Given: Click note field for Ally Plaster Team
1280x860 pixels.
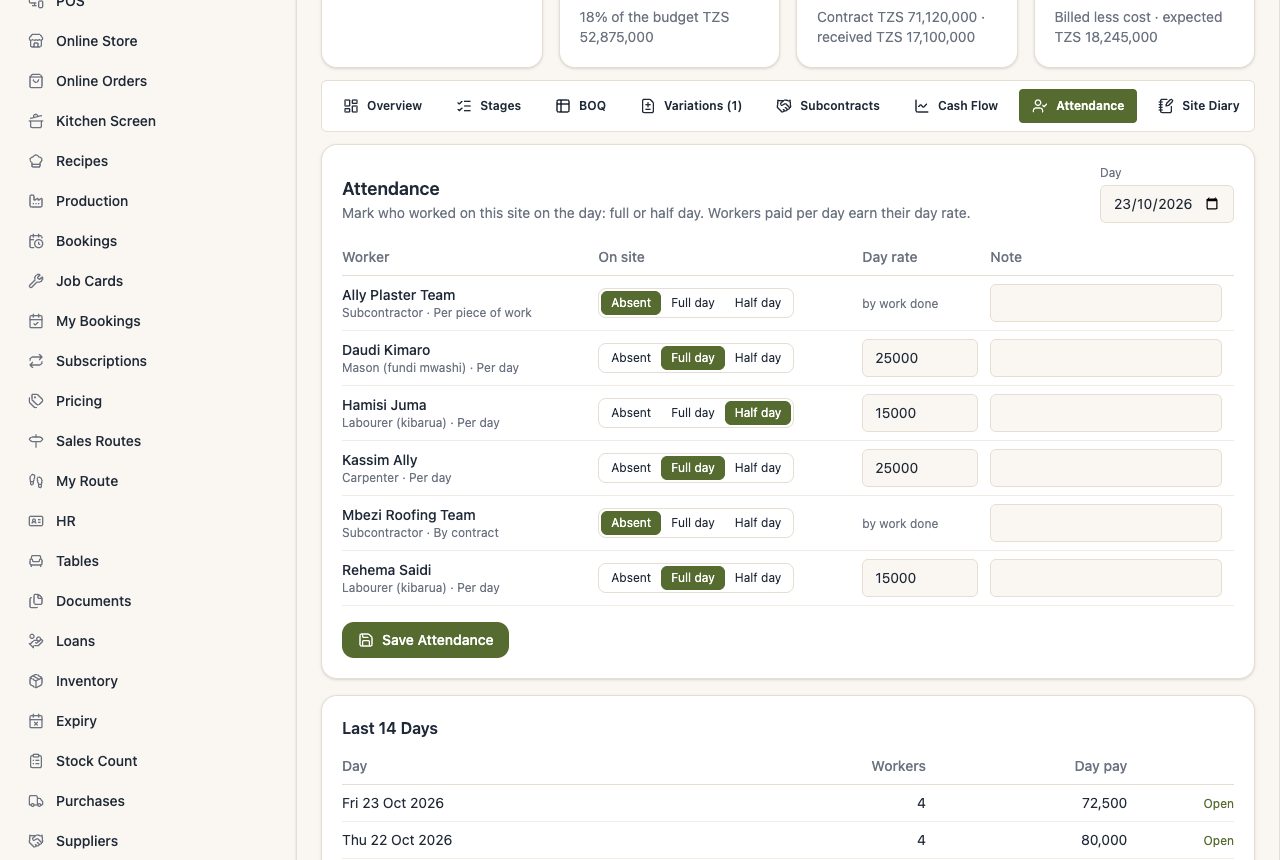Looking at the screenshot, I should (x=1106, y=303).
